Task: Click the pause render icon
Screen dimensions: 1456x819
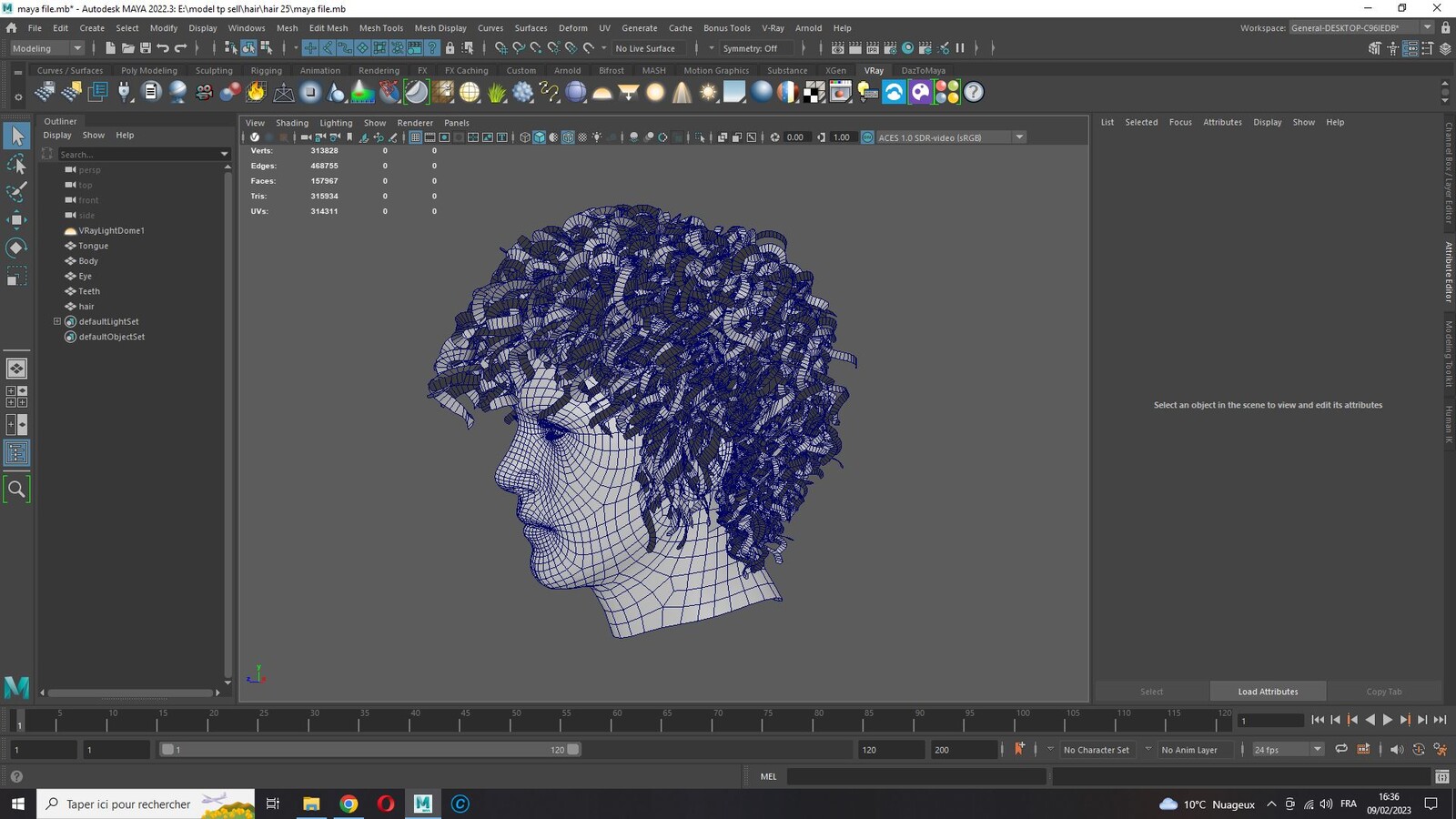Action: tap(960, 48)
